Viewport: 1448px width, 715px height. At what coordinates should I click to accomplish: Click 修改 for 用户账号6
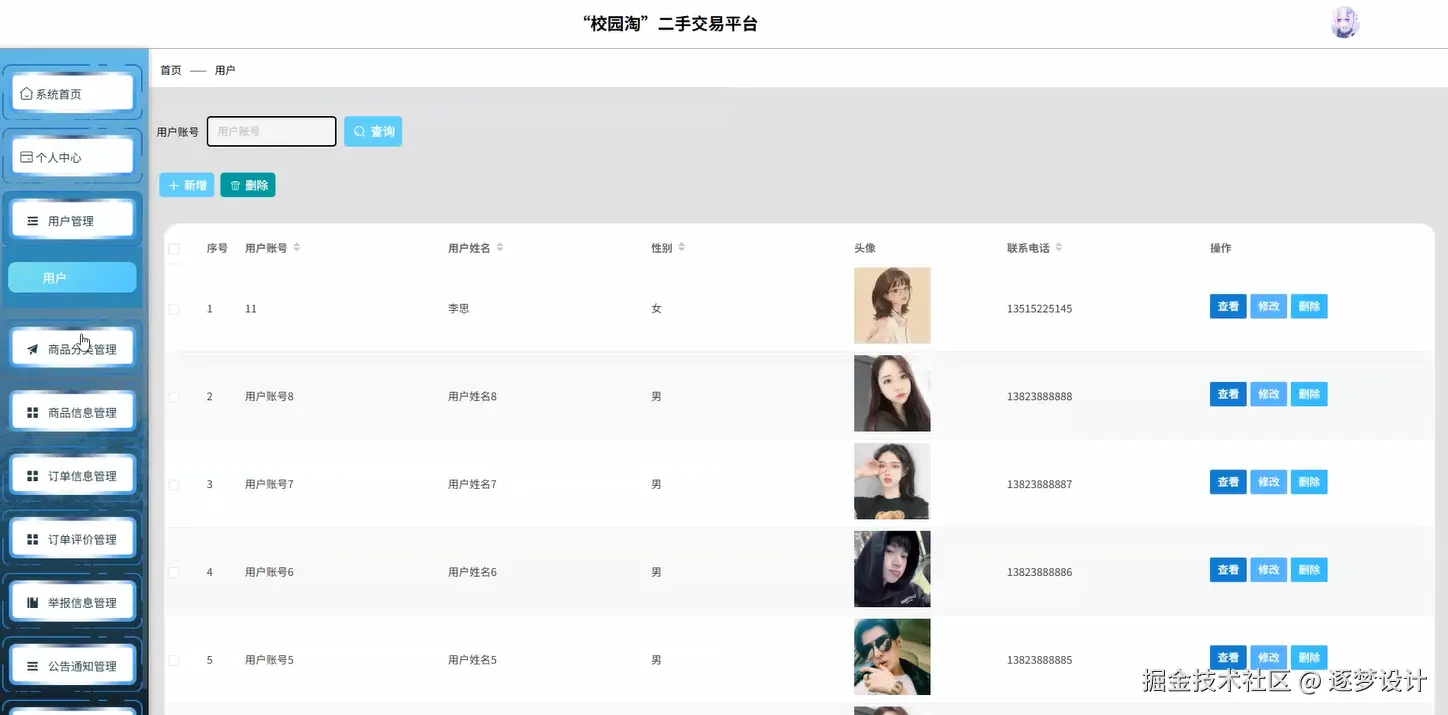[1269, 570]
